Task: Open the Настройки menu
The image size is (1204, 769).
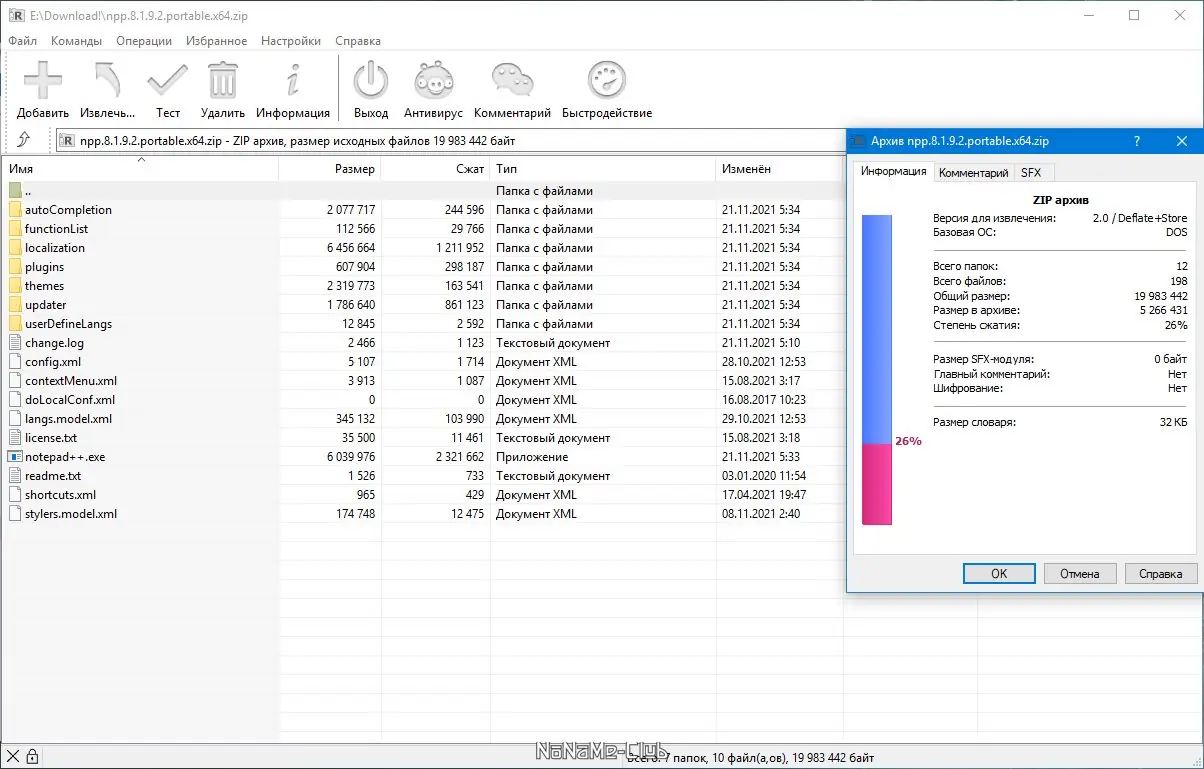Action: coord(290,41)
